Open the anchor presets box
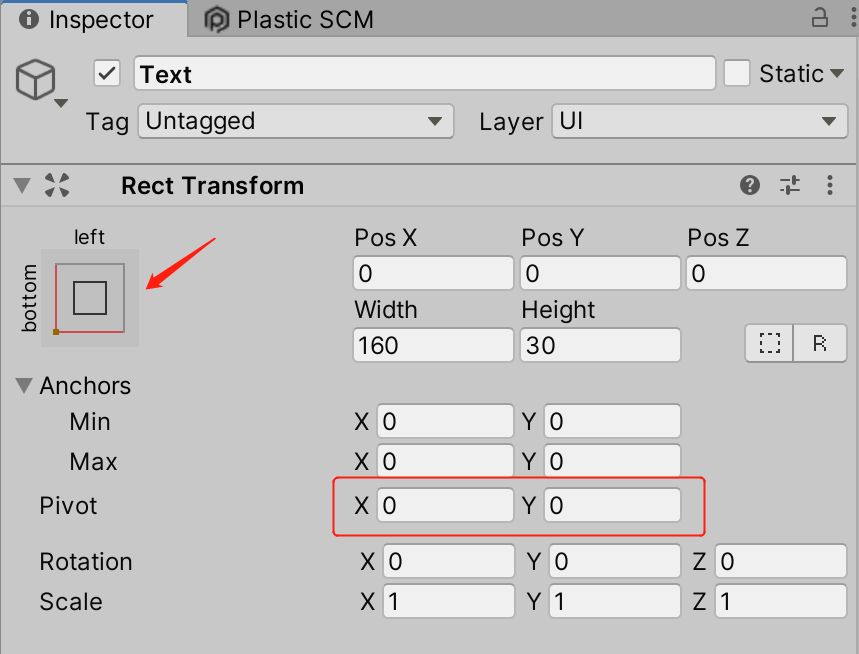The image size is (859, 654). (x=90, y=298)
